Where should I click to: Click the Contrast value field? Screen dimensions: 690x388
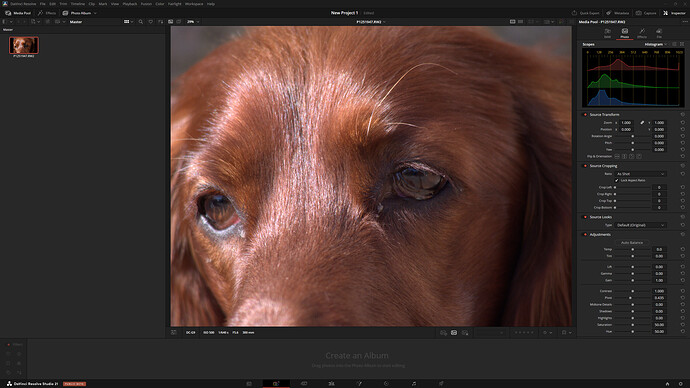pos(659,291)
